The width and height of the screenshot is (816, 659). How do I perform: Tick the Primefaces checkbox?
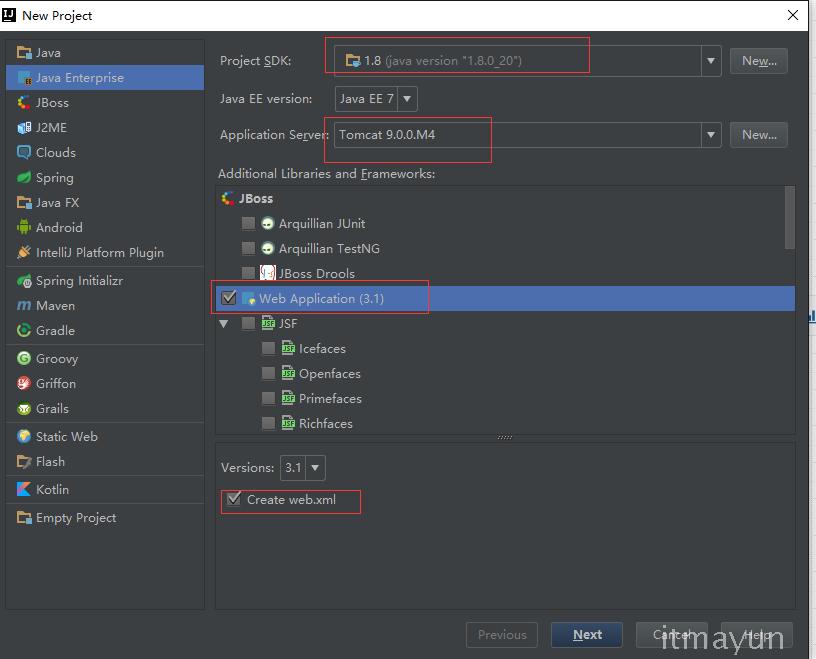pyautogui.click(x=269, y=398)
